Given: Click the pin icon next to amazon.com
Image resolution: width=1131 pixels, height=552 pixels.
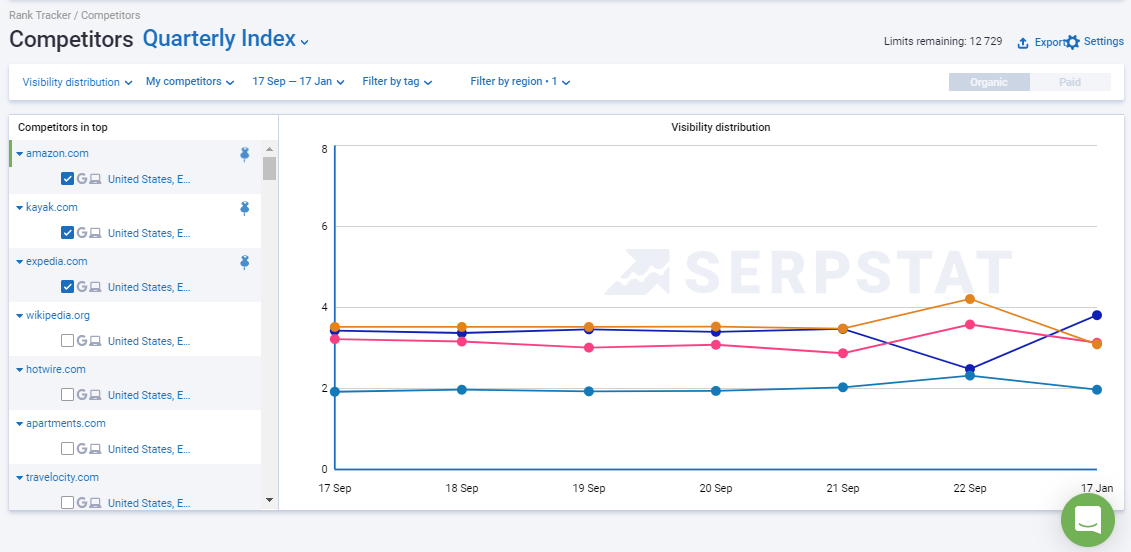Looking at the screenshot, I should coord(245,154).
